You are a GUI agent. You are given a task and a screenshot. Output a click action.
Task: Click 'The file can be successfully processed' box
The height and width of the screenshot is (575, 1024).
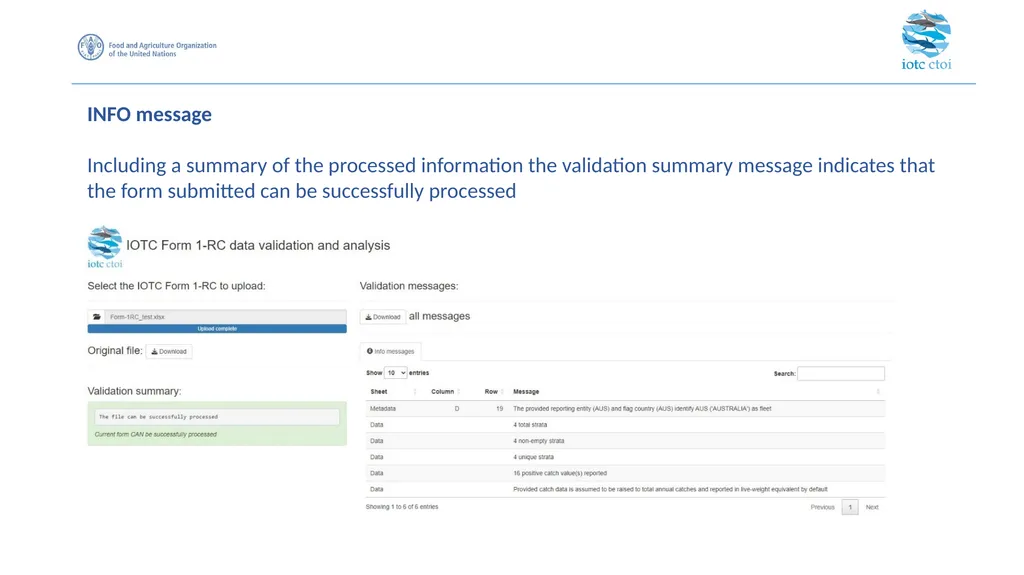pyautogui.click(x=217, y=417)
